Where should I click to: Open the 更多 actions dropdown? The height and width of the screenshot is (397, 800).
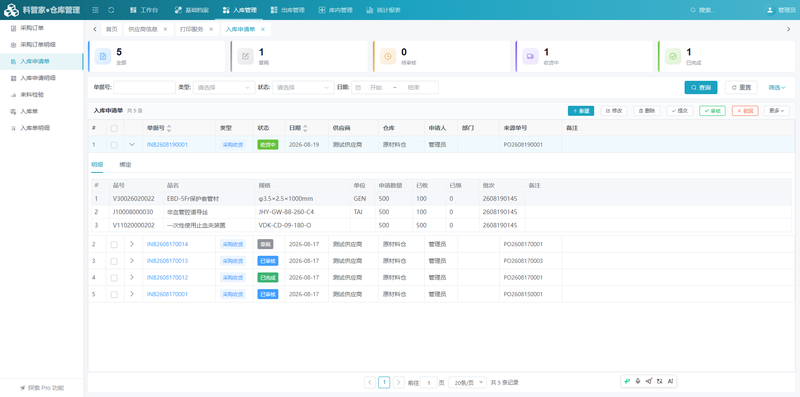click(777, 111)
